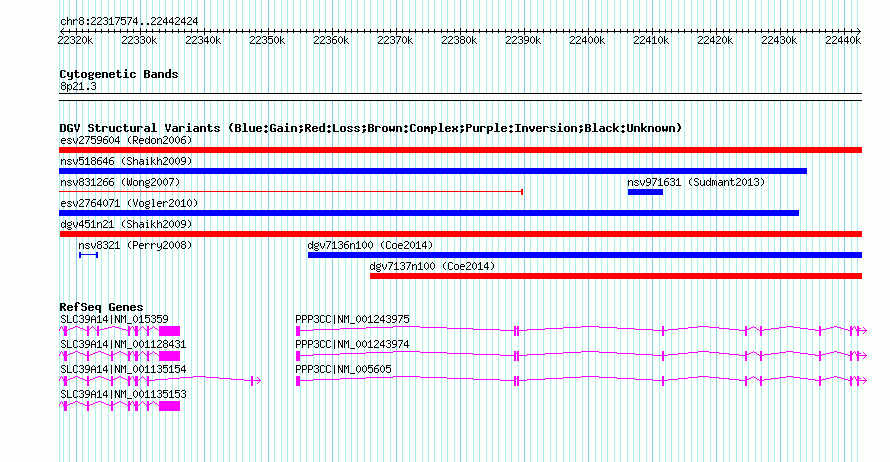Click the 22370k ruler tick label
The width and height of the screenshot is (890, 462).
pos(395,40)
